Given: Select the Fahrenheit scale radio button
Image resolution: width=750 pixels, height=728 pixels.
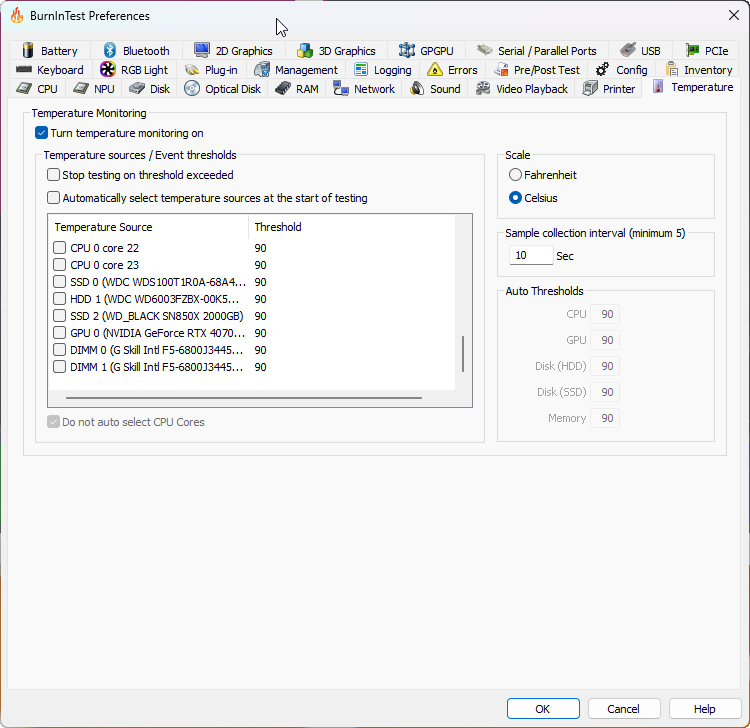Looking at the screenshot, I should coord(515,175).
